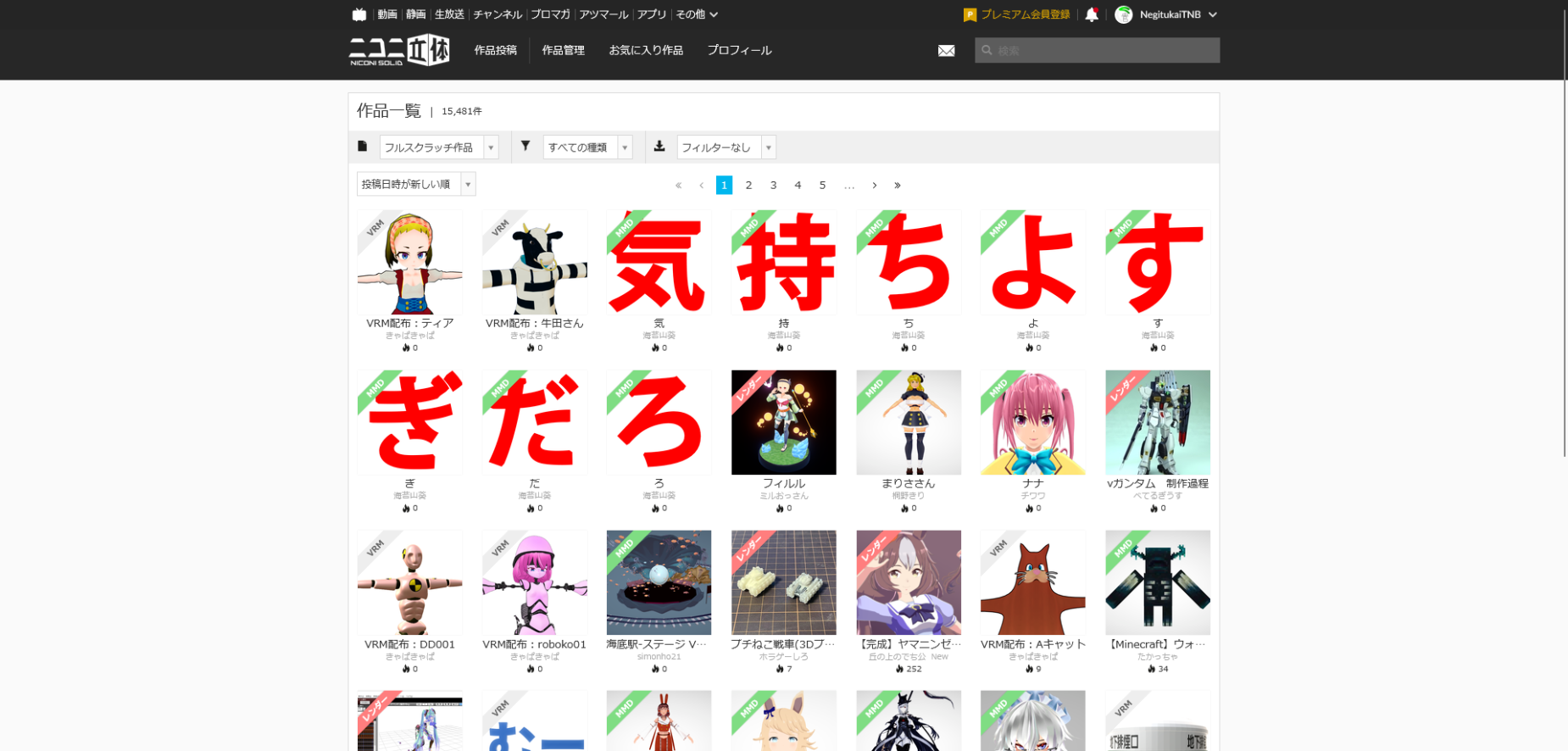Jump to the last page arrow
Viewport: 1568px width, 751px height.
click(x=898, y=185)
